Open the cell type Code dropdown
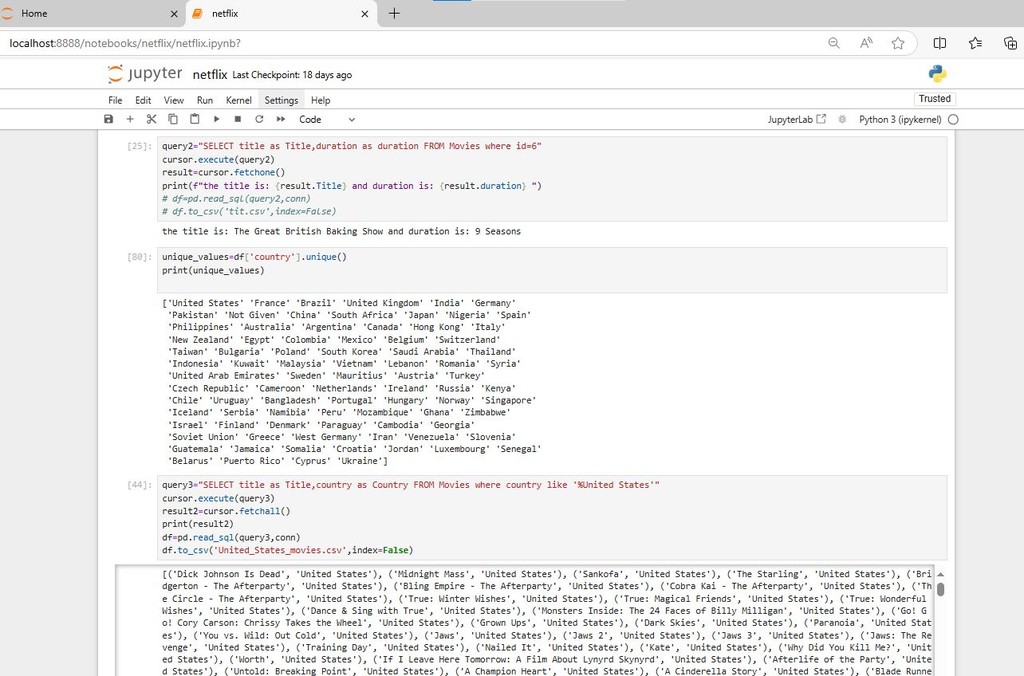The width and height of the screenshot is (1024, 676). 327,120
